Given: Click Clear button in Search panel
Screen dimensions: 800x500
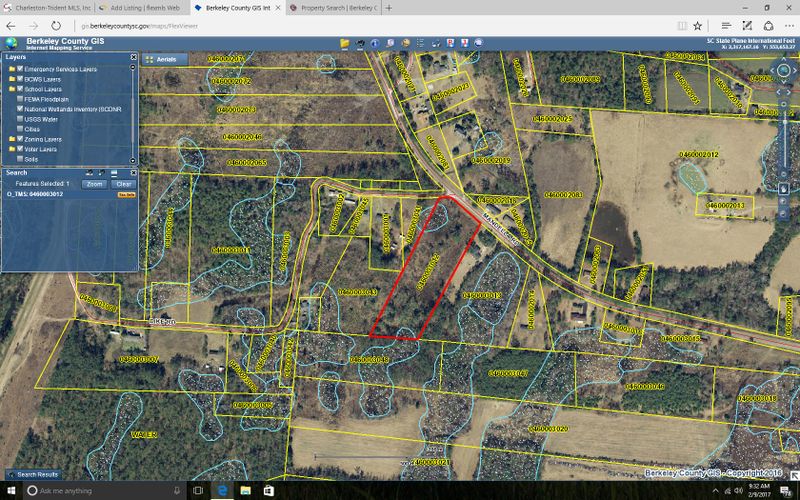Looking at the screenshot, I should coord(124,184).
